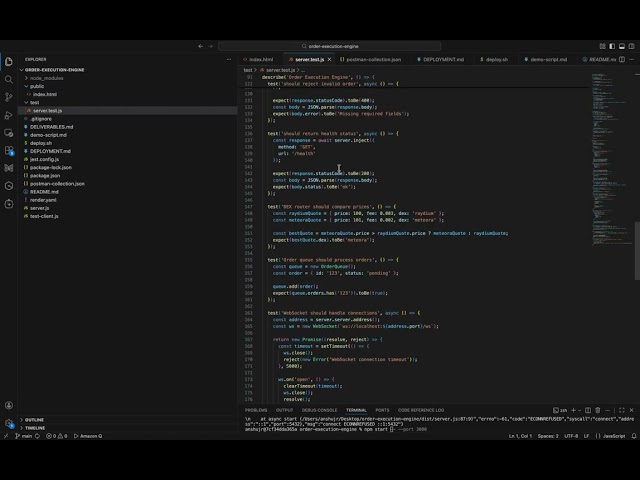Image resolution: width=640 pixels, height=480 pixels.
Task: Open the Accounts menu in activity bar
Action: coord(9,405)
